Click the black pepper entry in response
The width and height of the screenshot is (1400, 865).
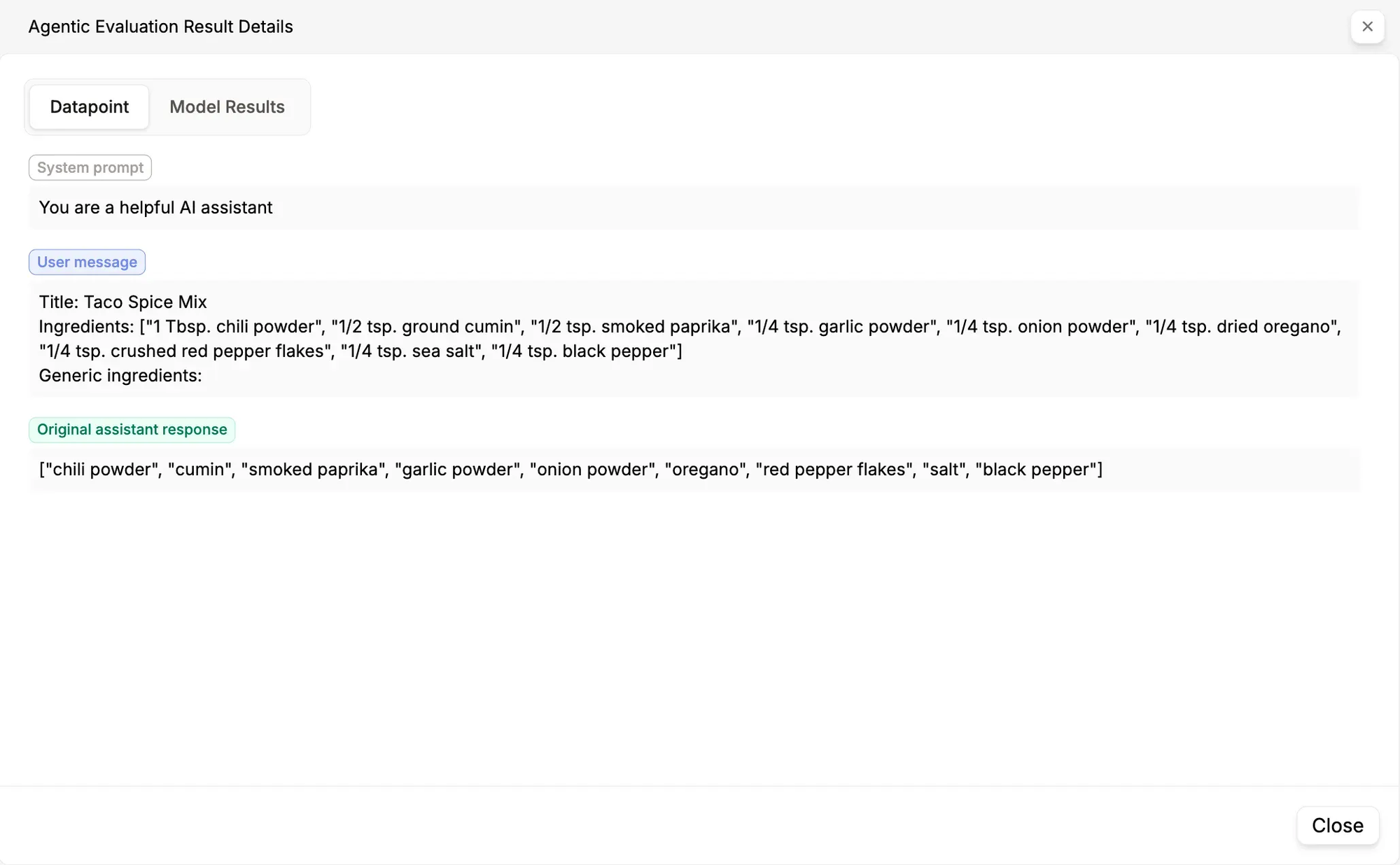pos(1037,470)
